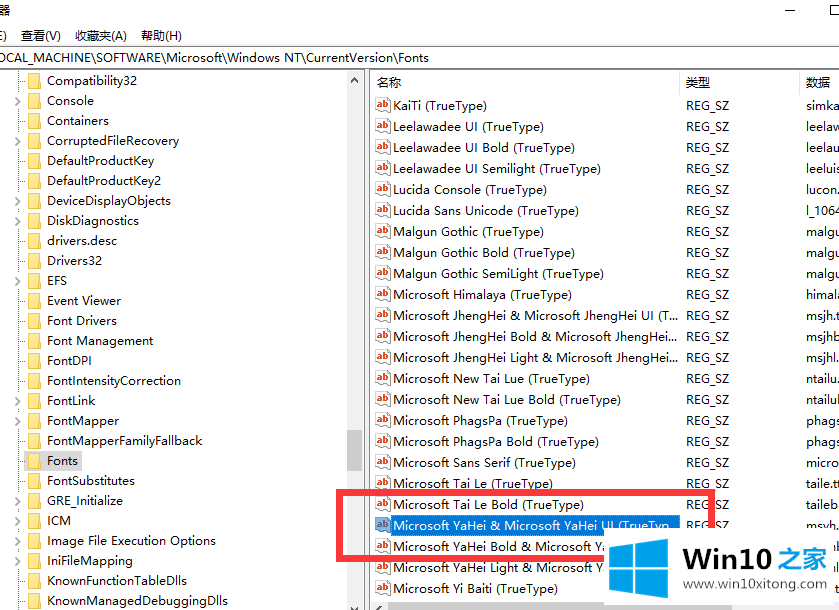Select Microsoft JhengHei Light value

[x=535, y=357]
